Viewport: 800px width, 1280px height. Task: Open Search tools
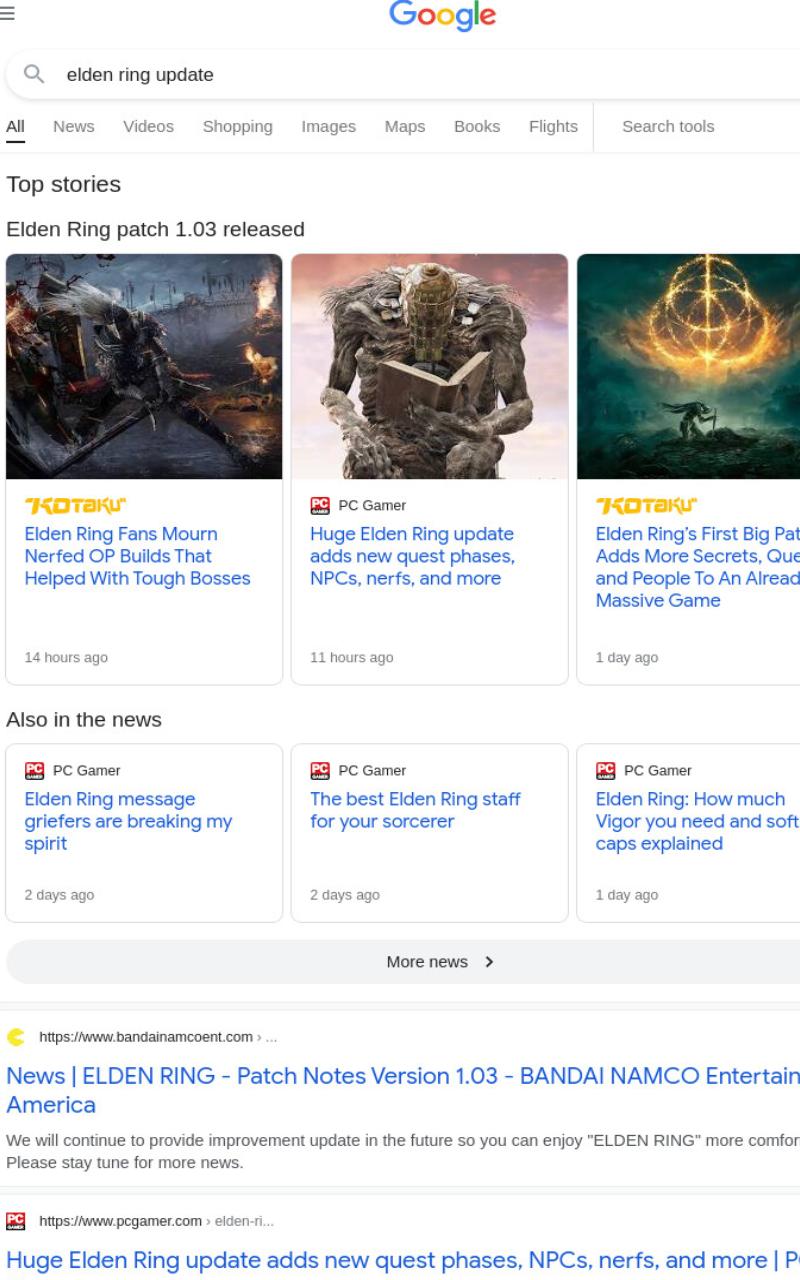668,126
